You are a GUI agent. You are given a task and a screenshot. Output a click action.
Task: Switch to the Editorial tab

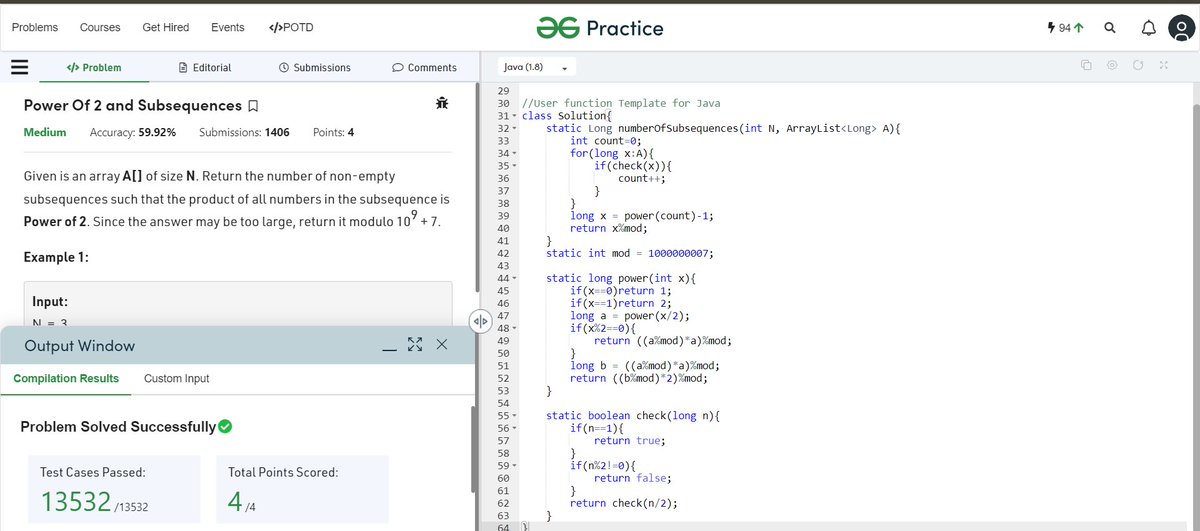pyautogui.click(x=204, y=68)
